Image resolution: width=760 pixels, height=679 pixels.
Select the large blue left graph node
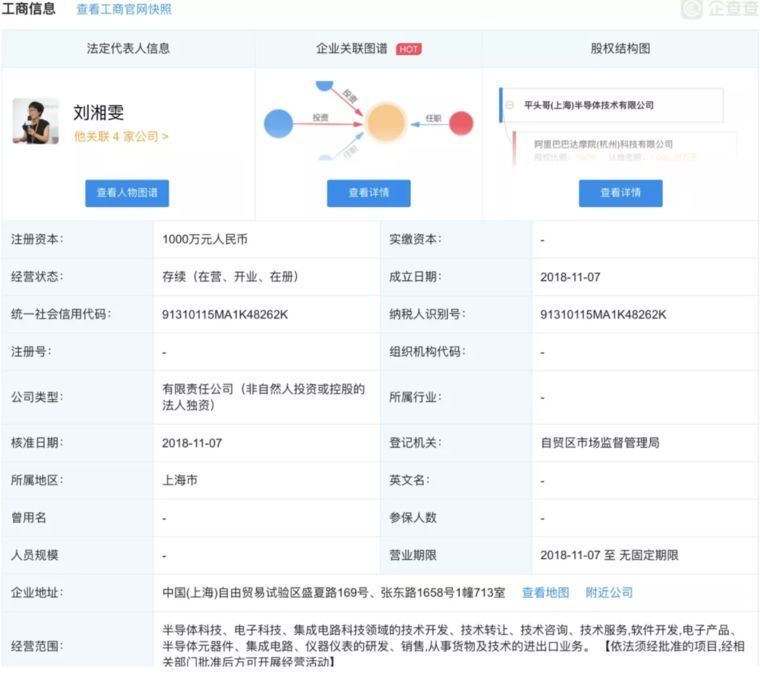[x=278, y=123]
